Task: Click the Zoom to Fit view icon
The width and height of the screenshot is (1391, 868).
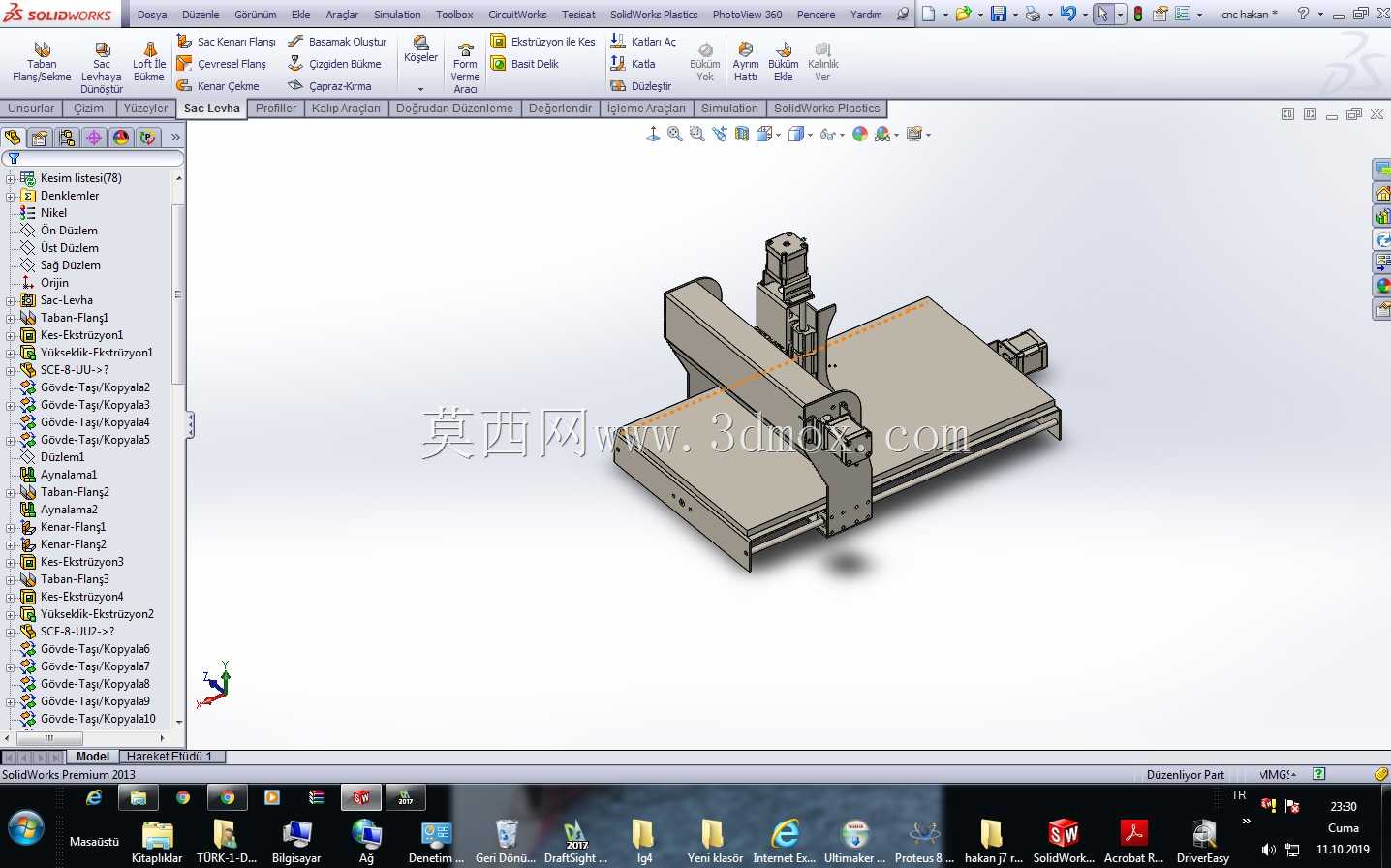Action: (x=675, y=135)
